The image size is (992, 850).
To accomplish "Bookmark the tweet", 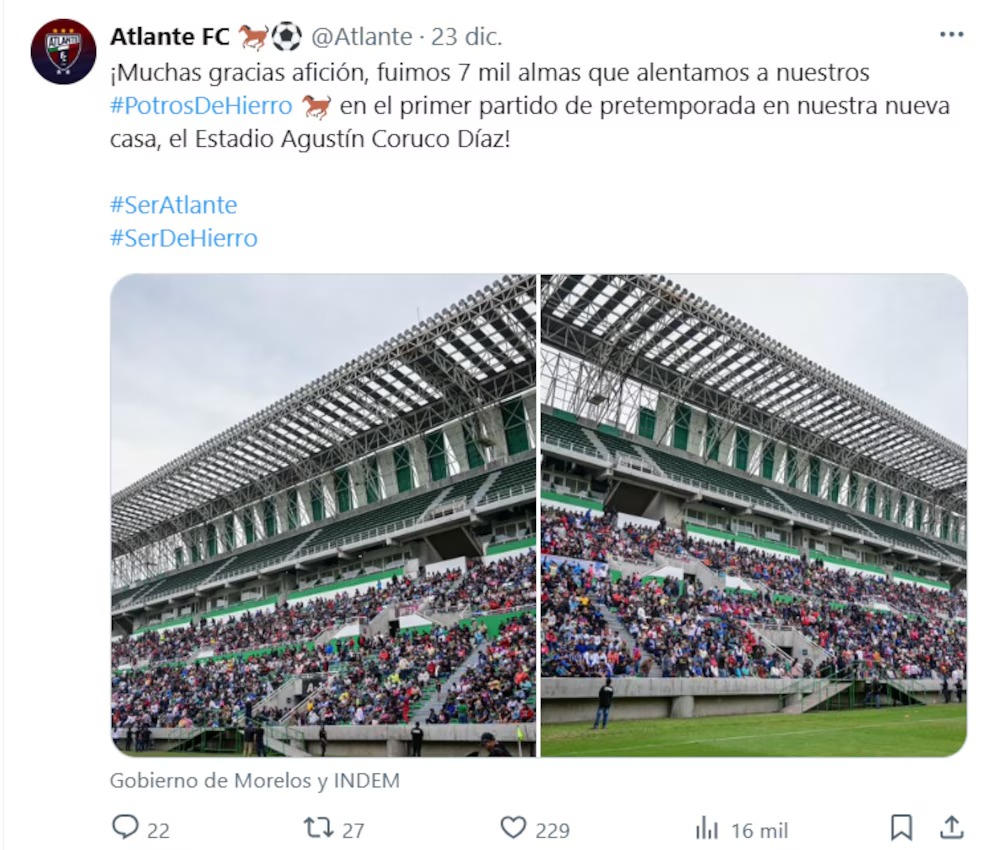I will point(901,827).
